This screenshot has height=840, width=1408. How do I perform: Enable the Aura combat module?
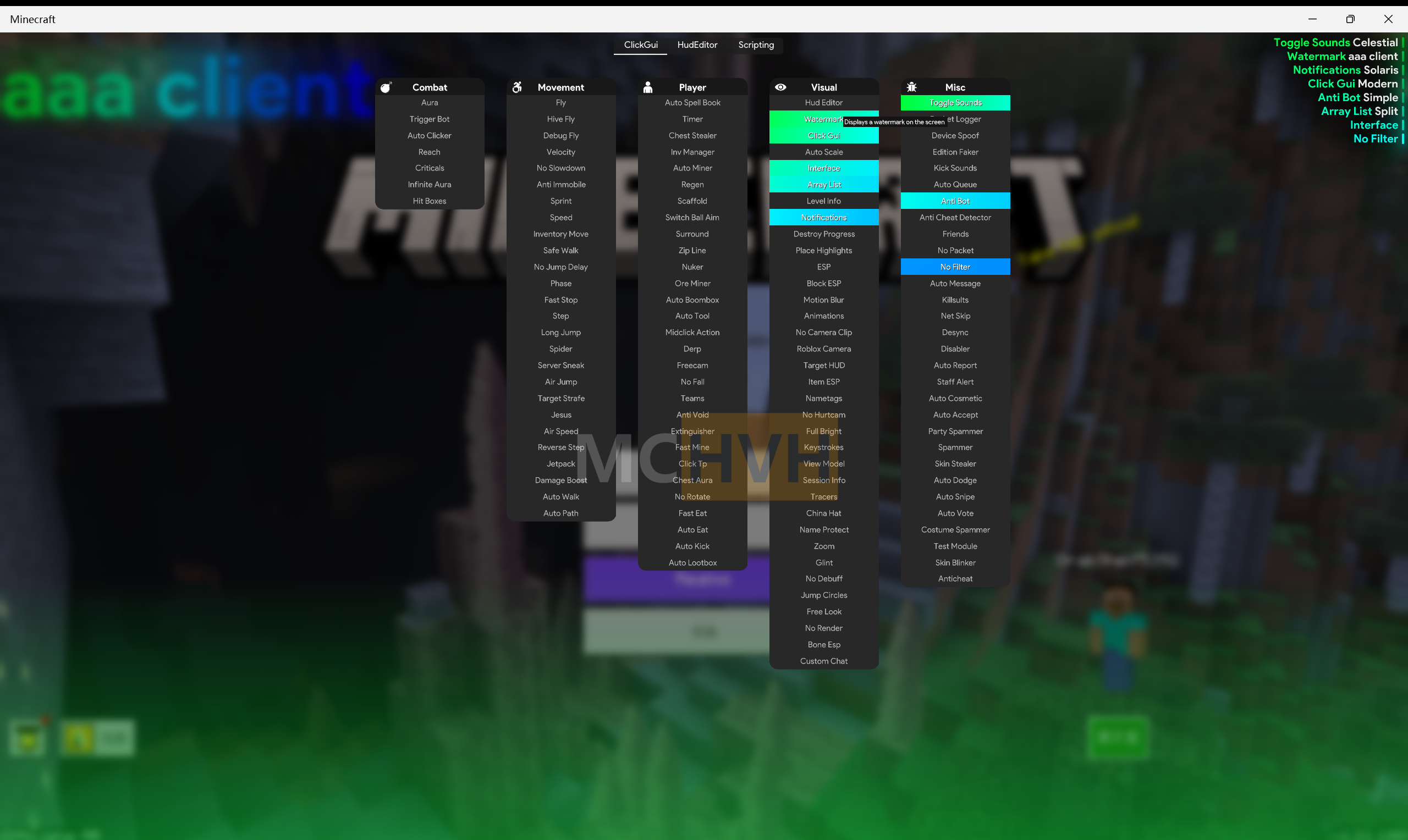tap(430, 103)
